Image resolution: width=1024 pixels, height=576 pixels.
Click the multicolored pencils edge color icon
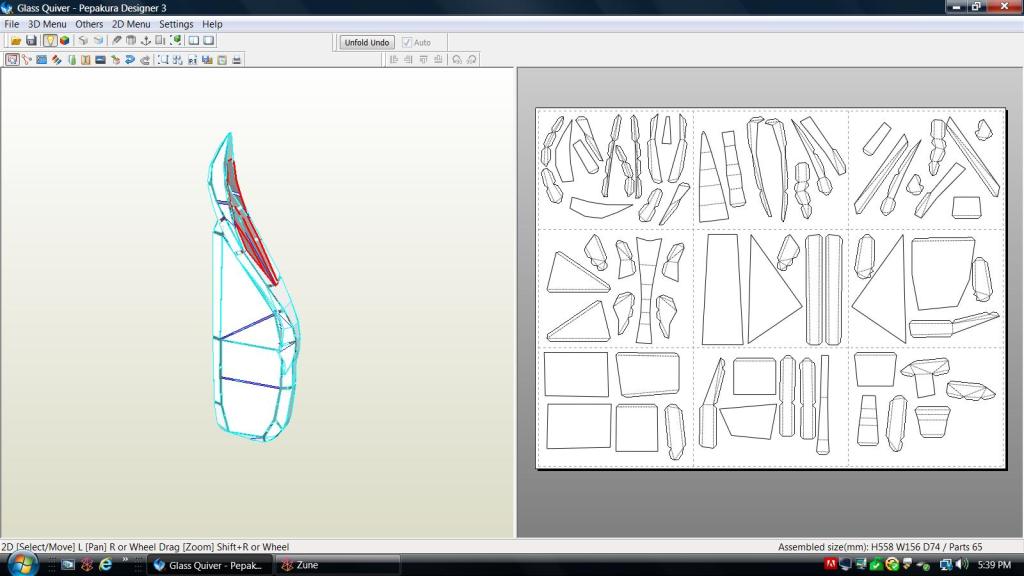[56, 59]
